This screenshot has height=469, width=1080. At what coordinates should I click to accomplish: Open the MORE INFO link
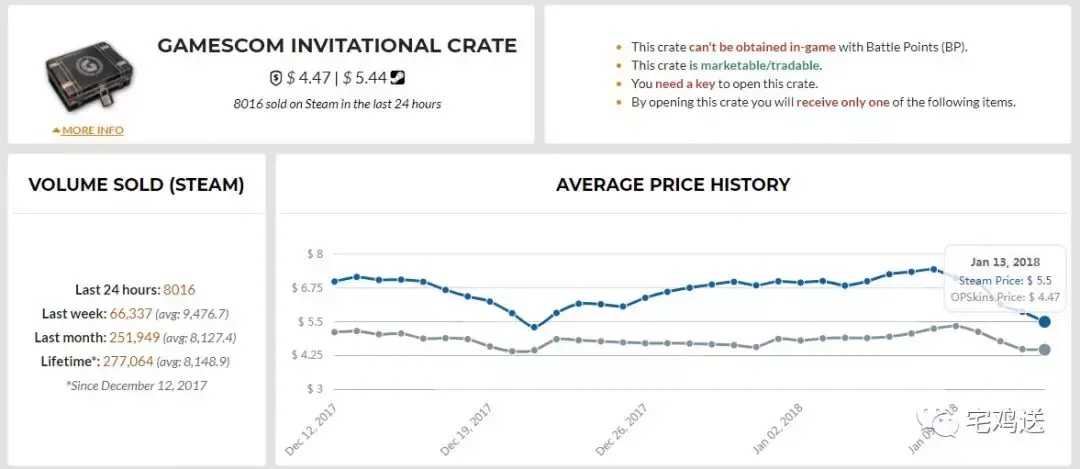pos(92,131)
